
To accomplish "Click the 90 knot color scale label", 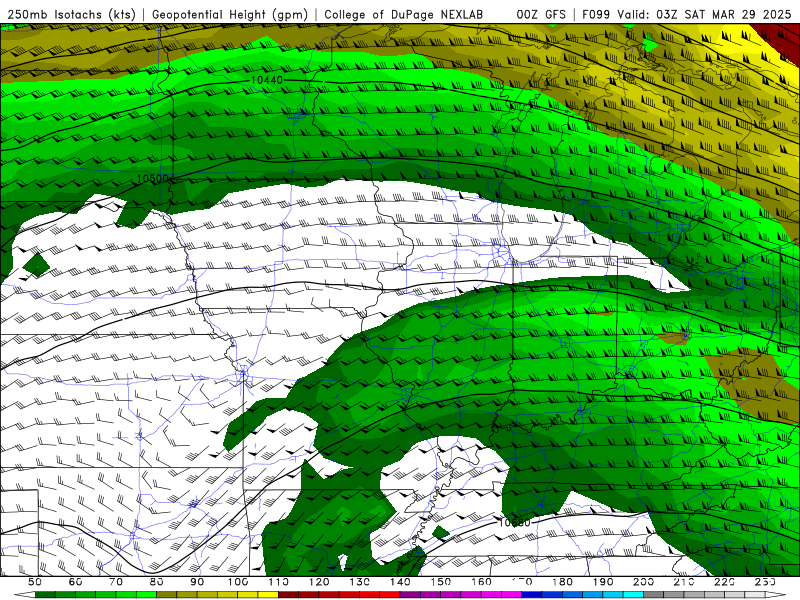I will click(197, 582).
